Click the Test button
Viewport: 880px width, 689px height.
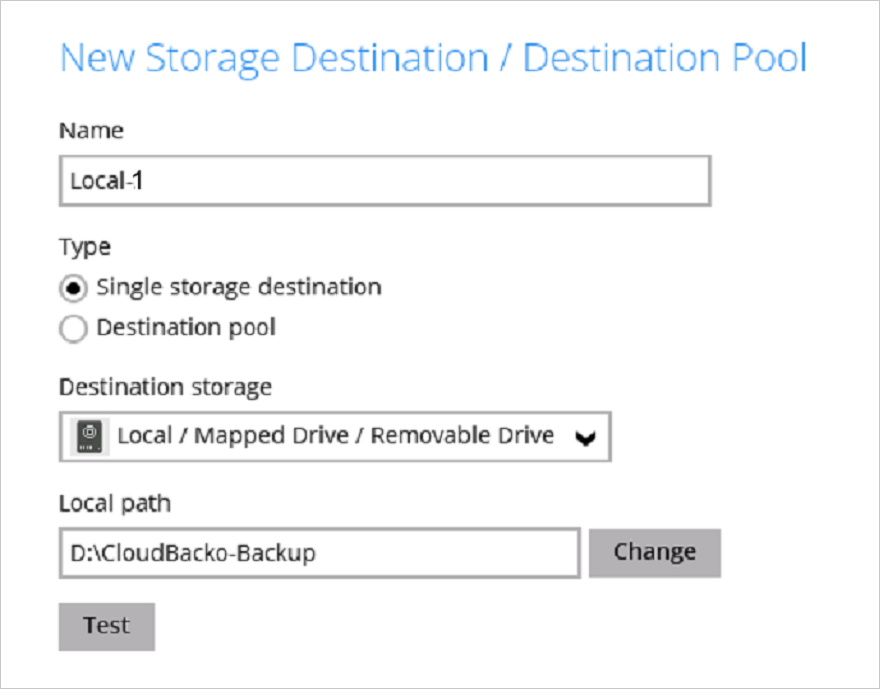click(x=107, y=627)
